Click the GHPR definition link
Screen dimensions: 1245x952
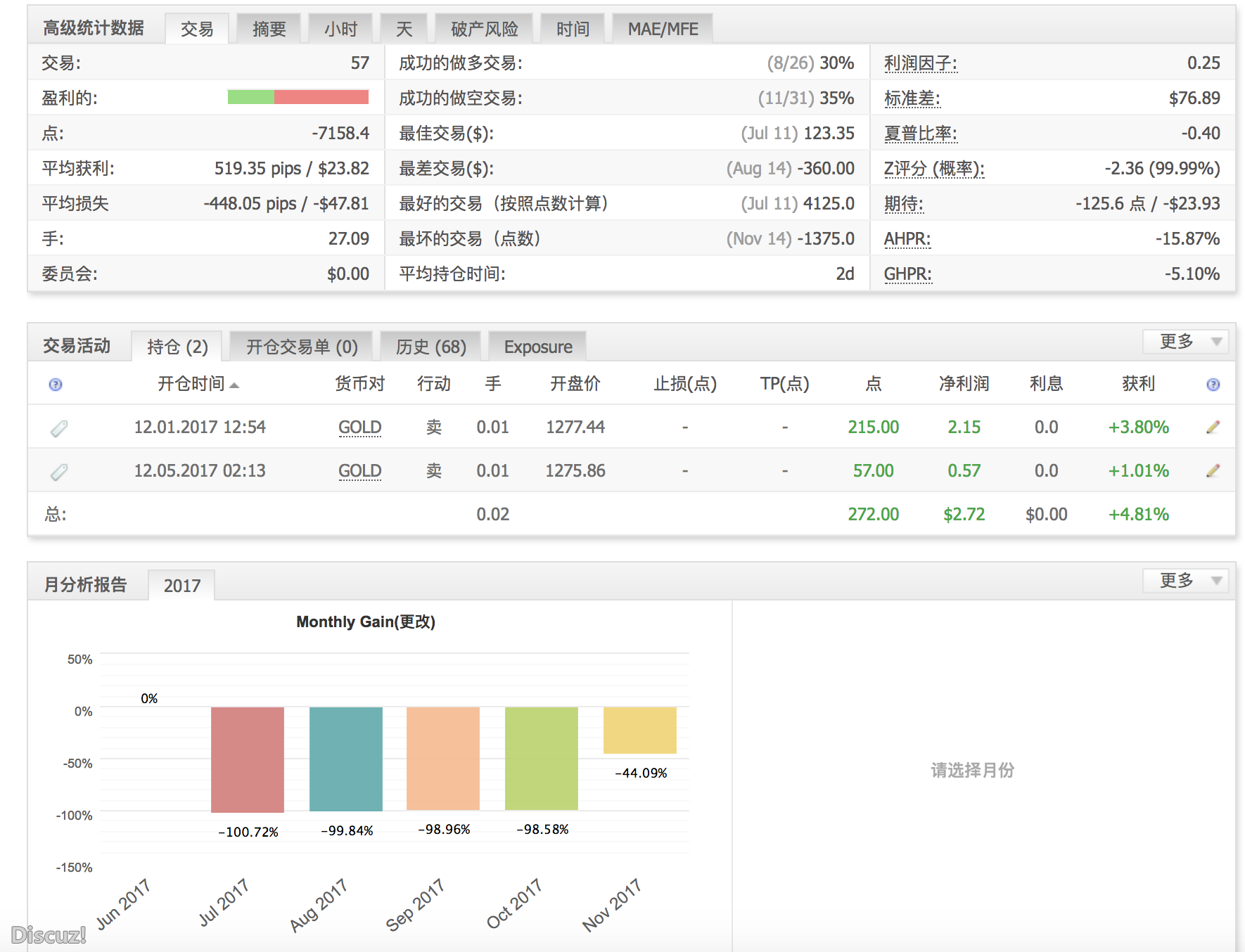[907, 274]
